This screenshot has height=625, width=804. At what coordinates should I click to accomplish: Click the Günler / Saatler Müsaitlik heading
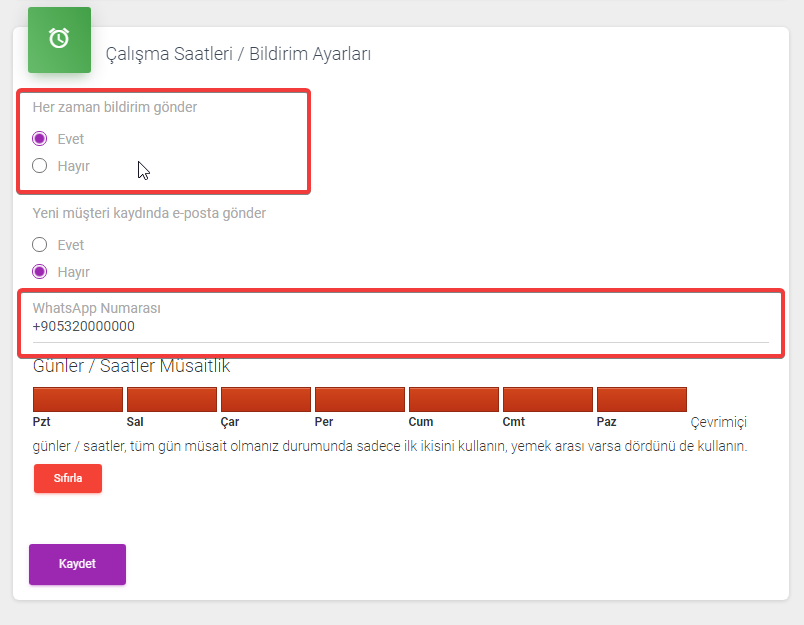click(131, 366)
